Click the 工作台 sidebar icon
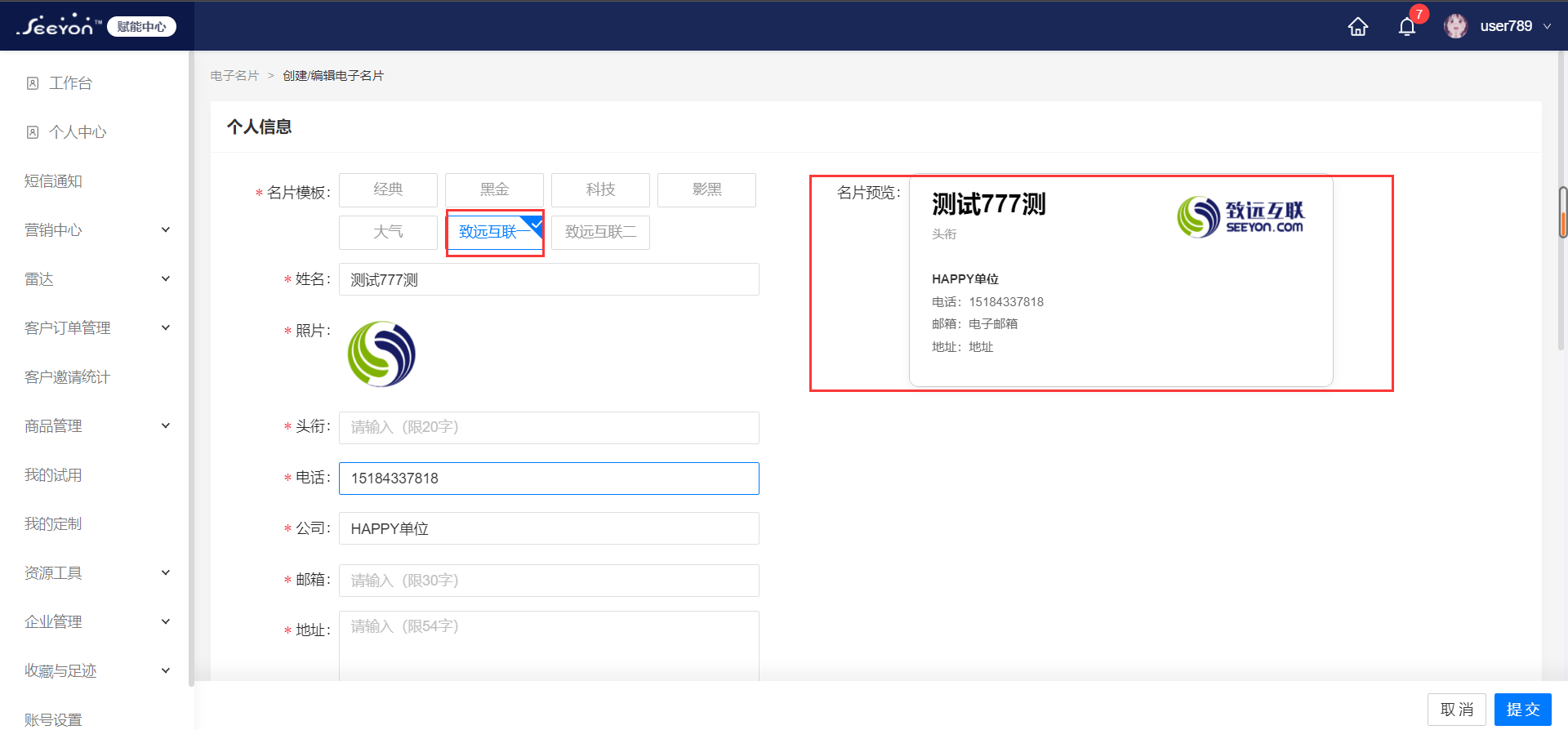The width and height of the screenshot is (1568, 730). (x=33, y=83)
